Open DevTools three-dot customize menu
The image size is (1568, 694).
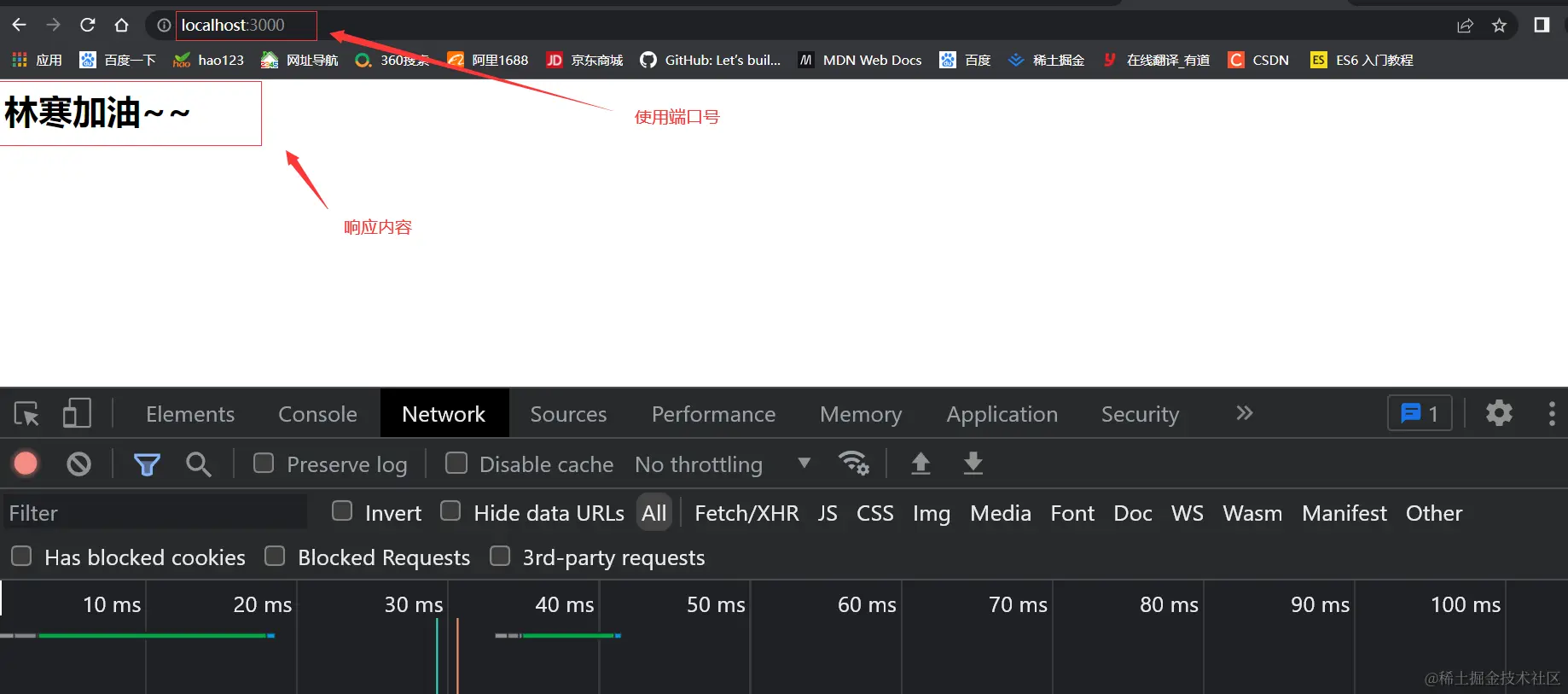click(x=1552, y=413)
